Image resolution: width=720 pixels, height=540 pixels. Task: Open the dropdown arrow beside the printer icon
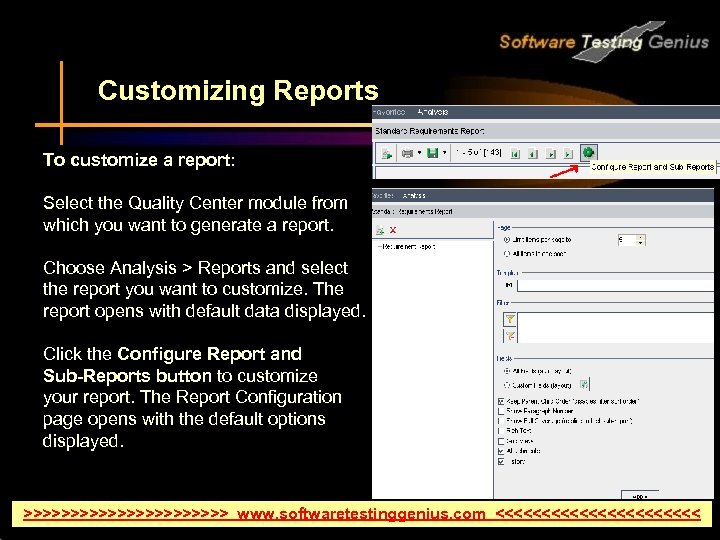419,152
